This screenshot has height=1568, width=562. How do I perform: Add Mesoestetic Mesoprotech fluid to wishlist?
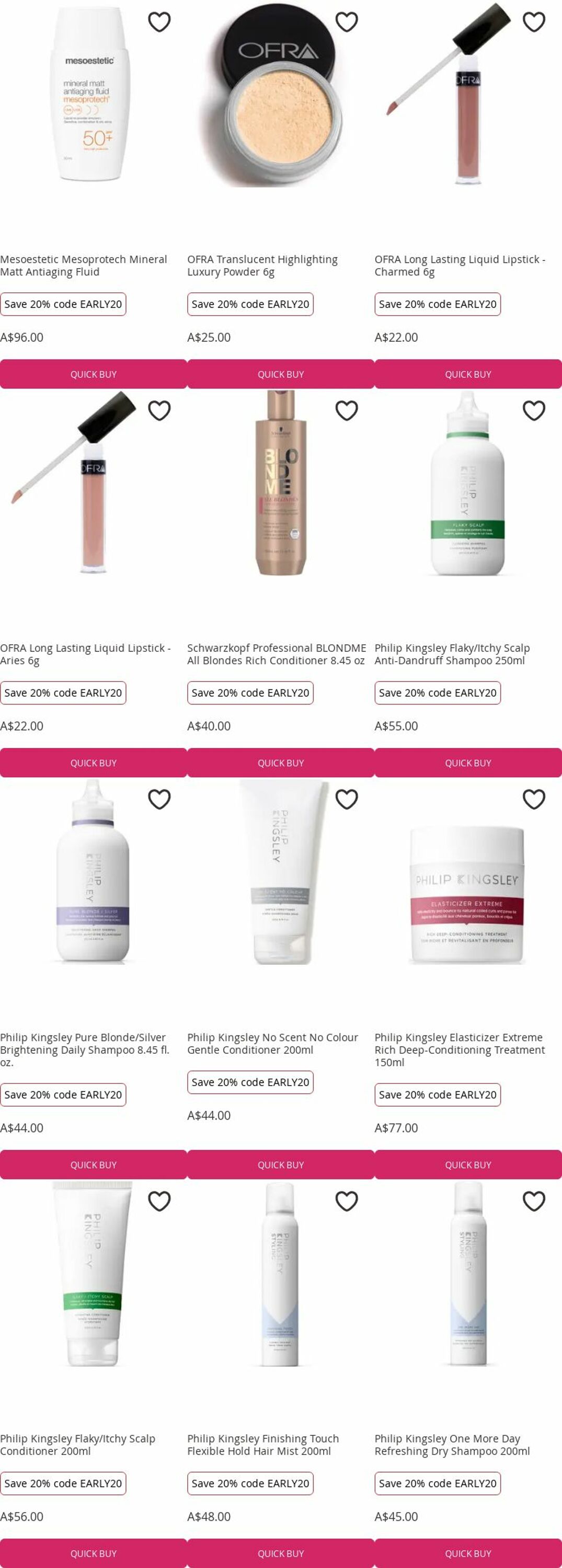159,22
